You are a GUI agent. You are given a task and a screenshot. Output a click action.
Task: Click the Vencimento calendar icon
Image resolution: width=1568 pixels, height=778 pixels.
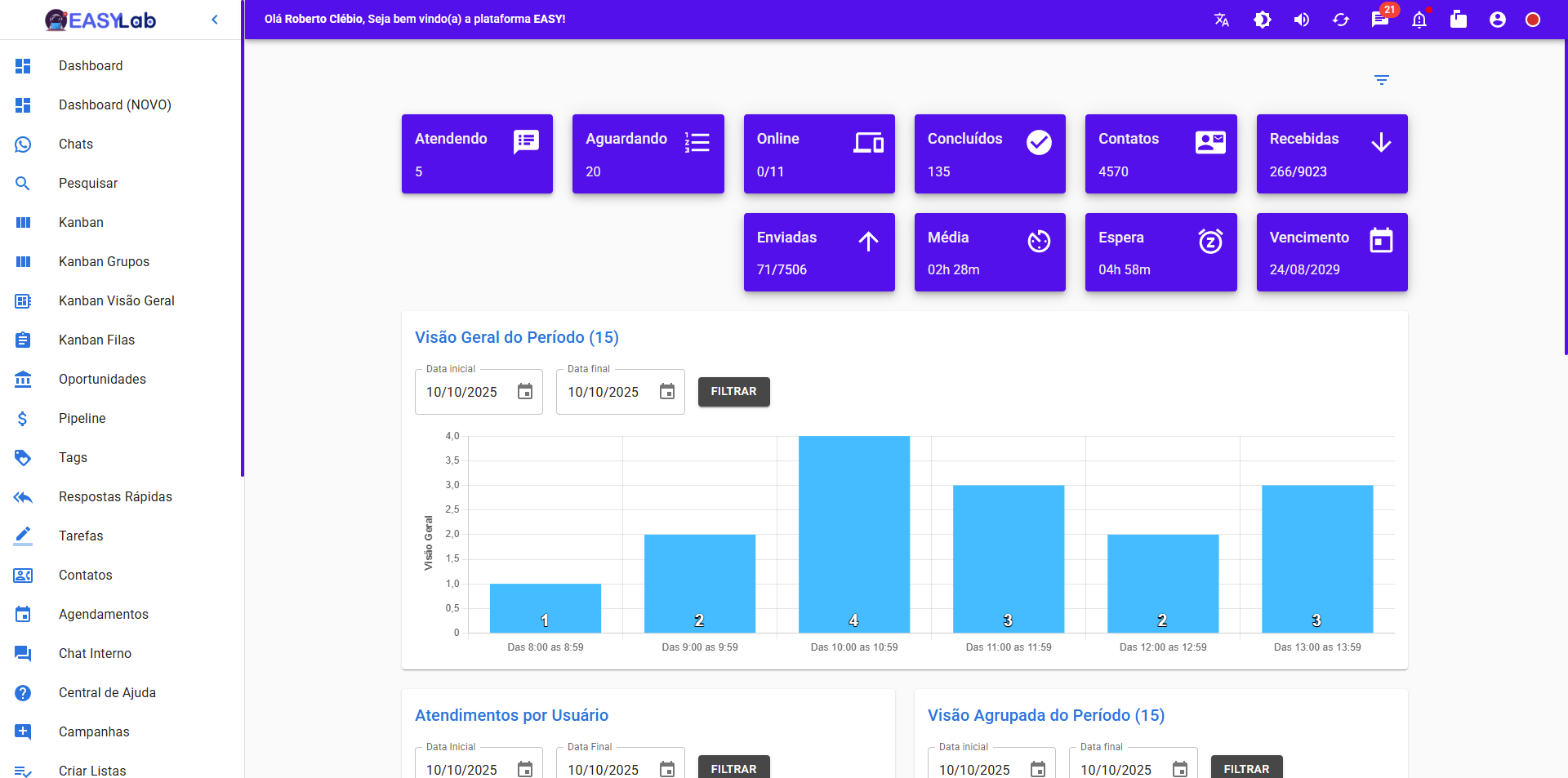(1381, 240)
